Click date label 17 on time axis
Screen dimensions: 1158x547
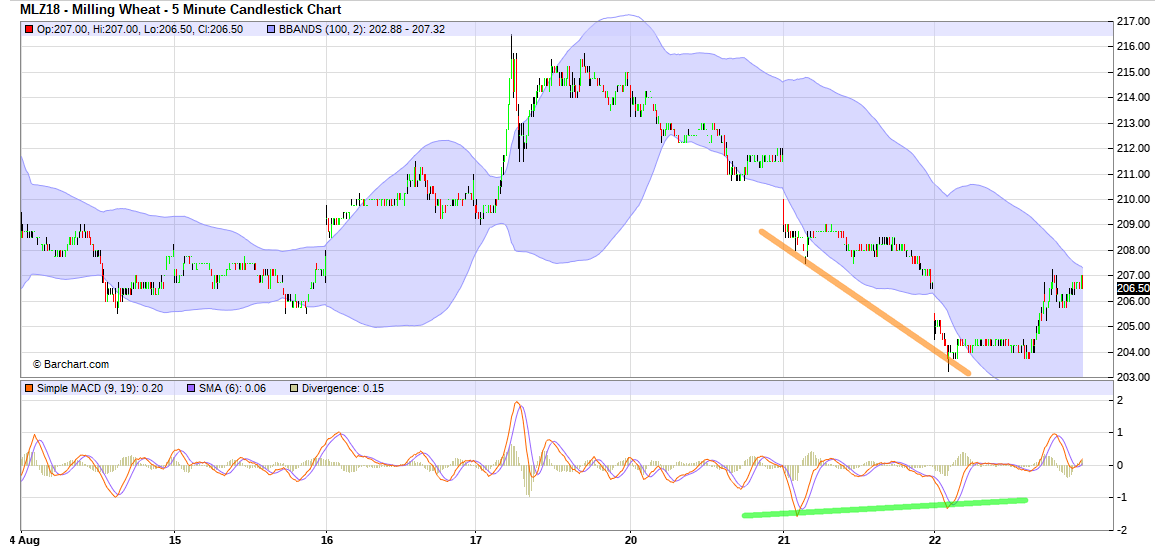(x=477, y=537)
